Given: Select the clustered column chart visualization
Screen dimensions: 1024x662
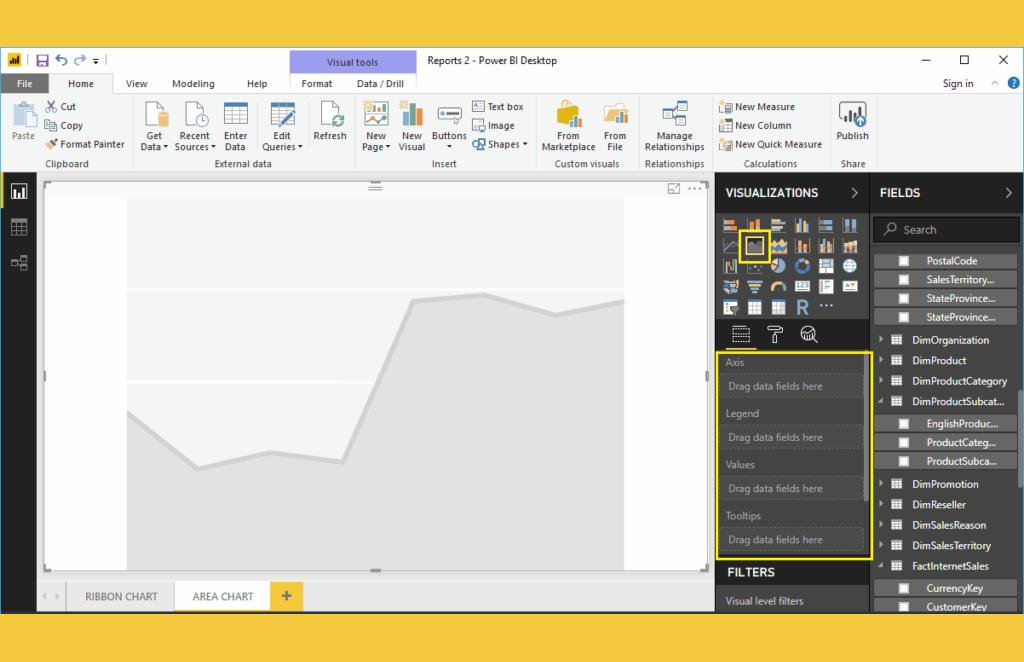Looking at the screenshot, I should [802, 226].
